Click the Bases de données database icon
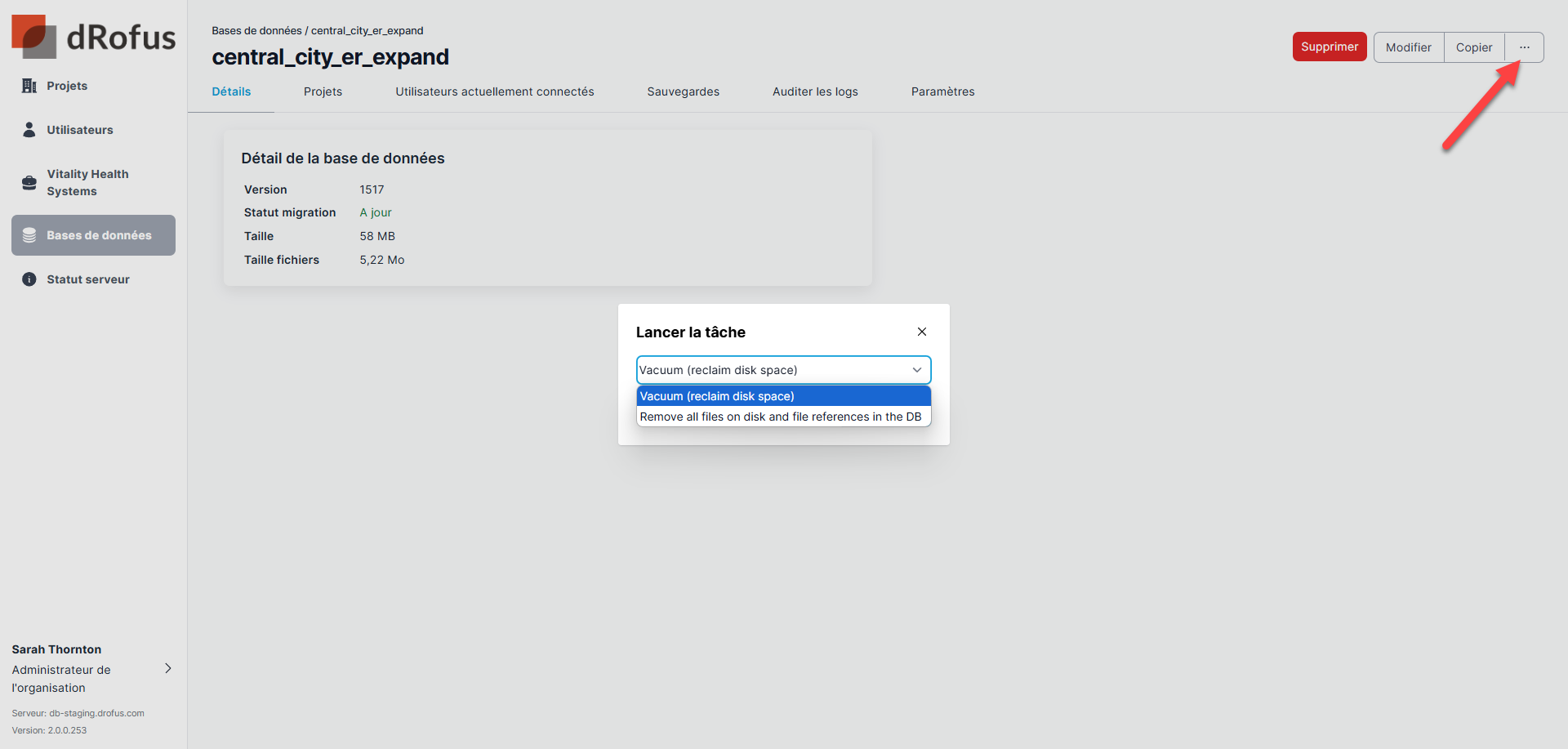The height and width of the screenshot is (749, 1568). (29, 235)
